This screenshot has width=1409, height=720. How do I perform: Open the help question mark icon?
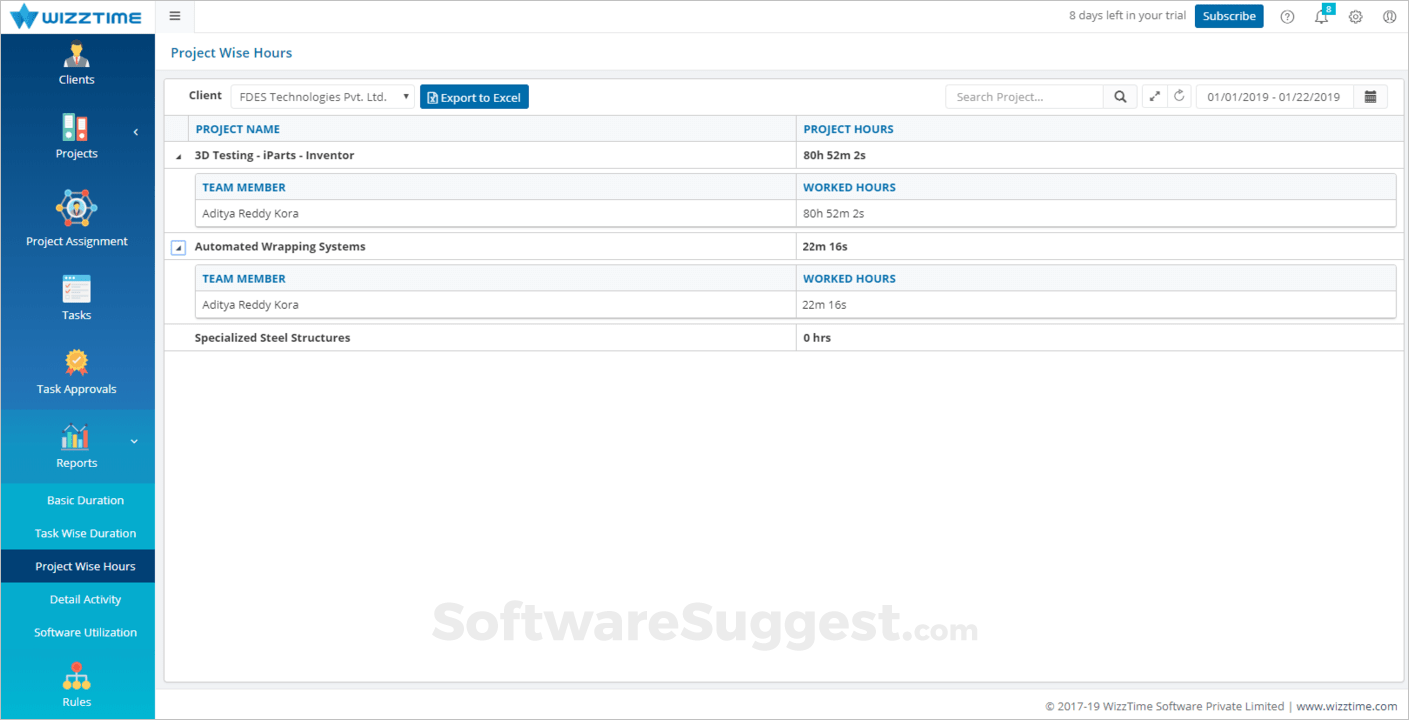click(x=1287, y=16)
